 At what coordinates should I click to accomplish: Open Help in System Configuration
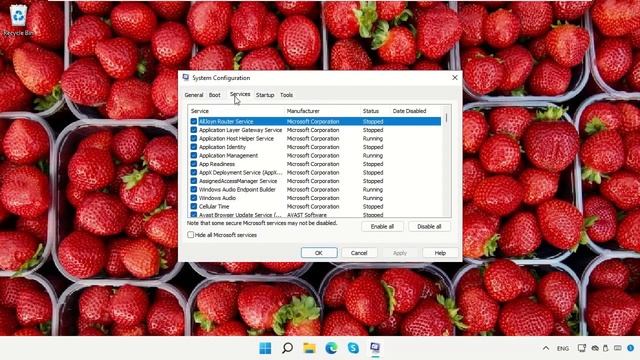[440, 253]
